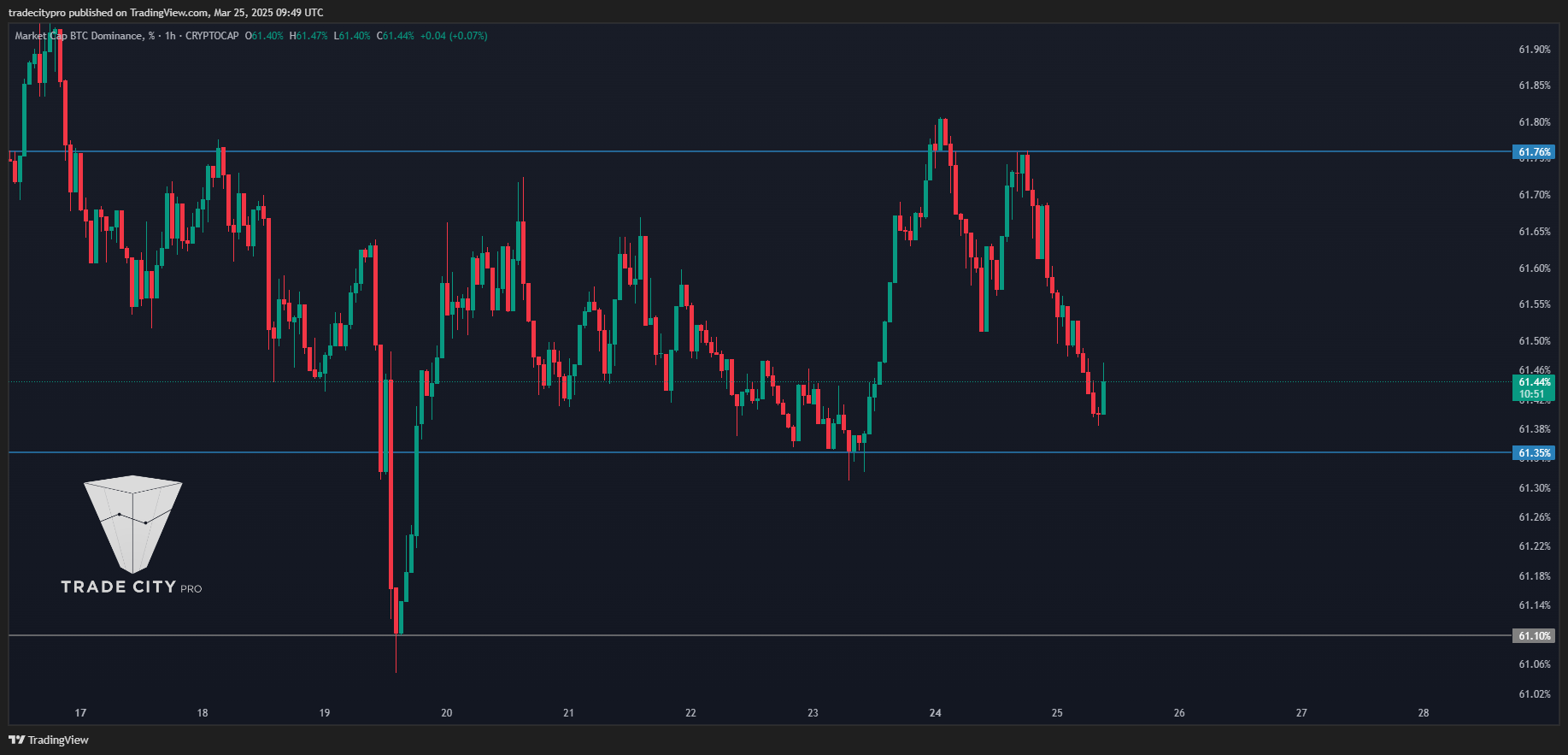
Task: Select the blue 61.76% price line label
Action: pos(1534,152)
